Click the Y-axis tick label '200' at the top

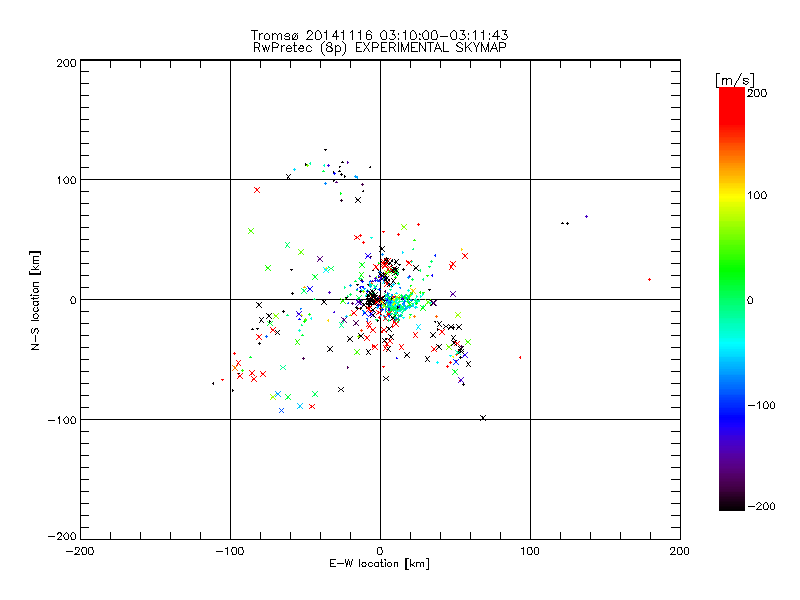tap(66, 63)
